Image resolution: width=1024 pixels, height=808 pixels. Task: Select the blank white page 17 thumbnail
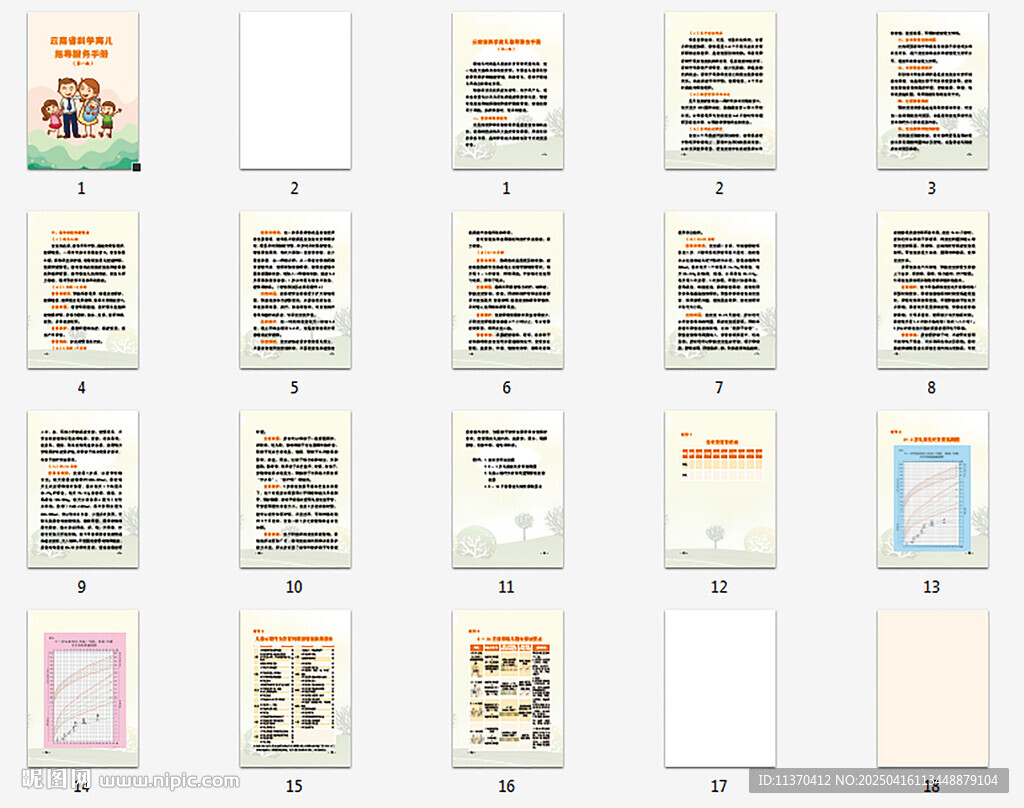720,688
